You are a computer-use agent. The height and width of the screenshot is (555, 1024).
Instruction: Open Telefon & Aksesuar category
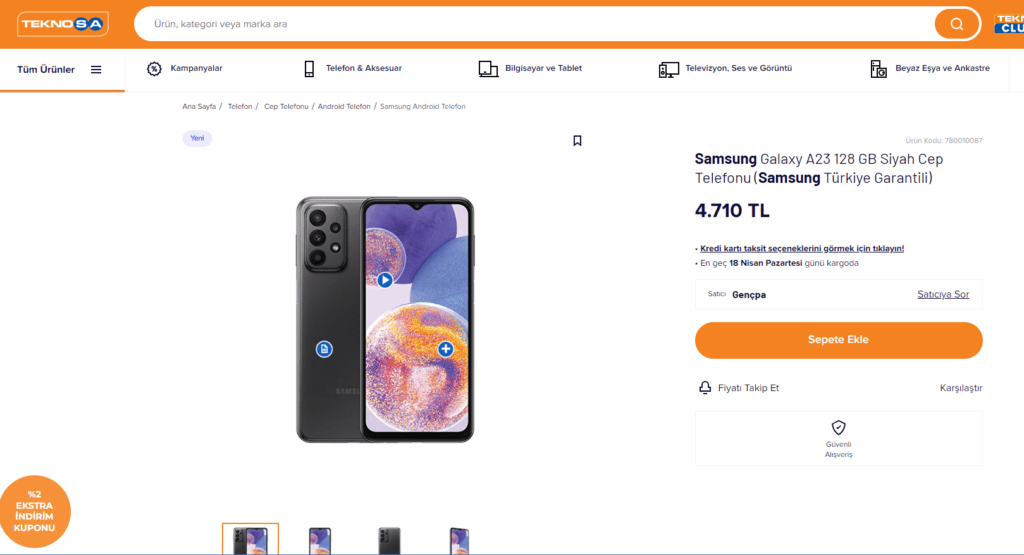point(353,69)
